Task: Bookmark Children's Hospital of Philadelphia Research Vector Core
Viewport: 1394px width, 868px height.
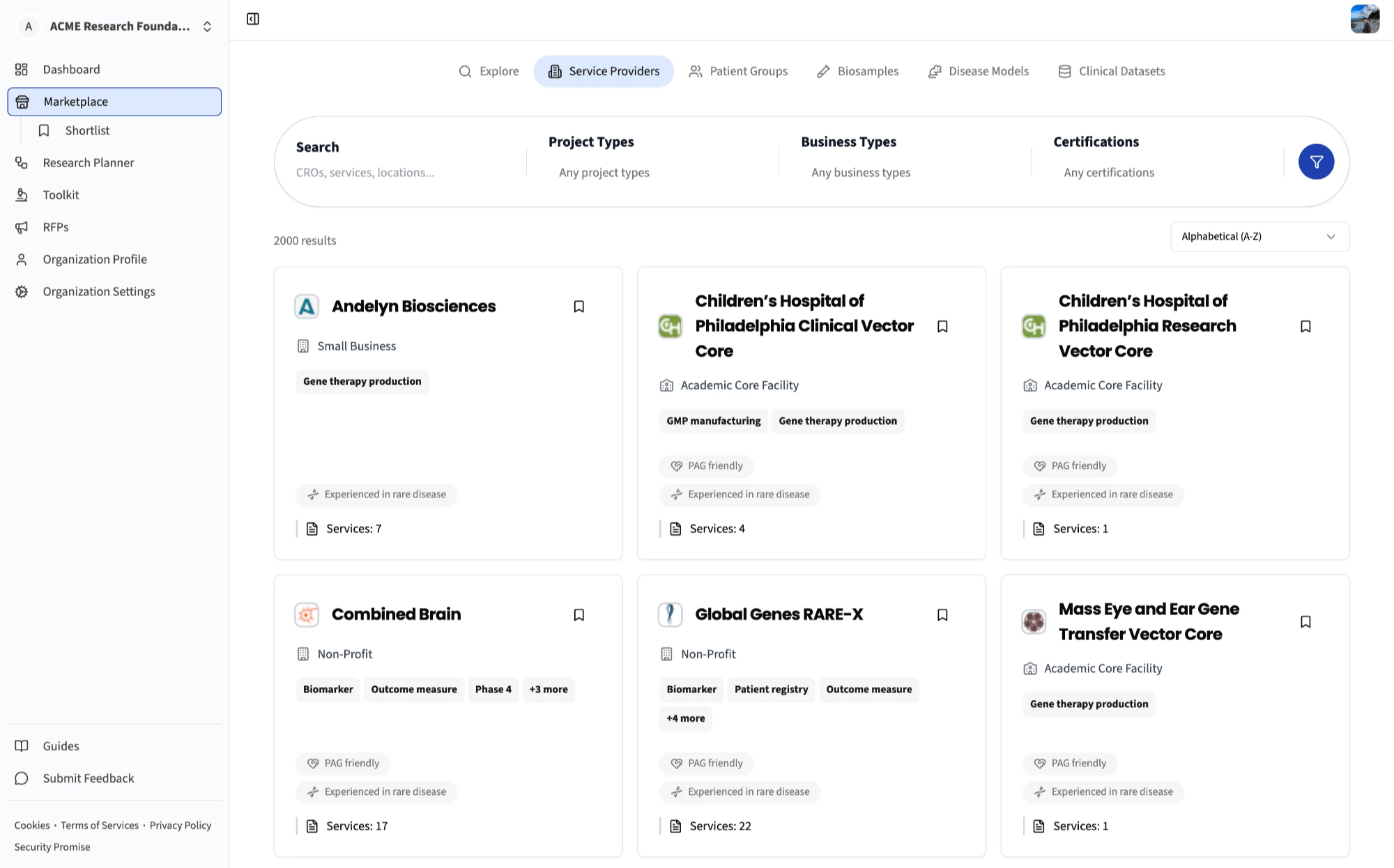Action: [x=1305, y=326]
